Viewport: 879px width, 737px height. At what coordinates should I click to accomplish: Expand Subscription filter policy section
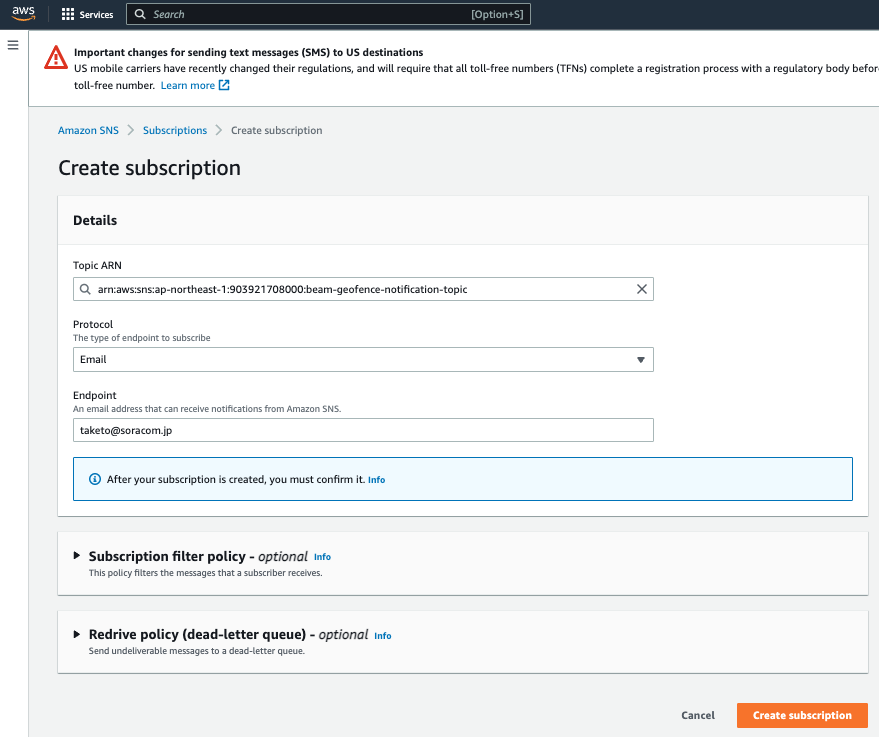pos(76,557)
